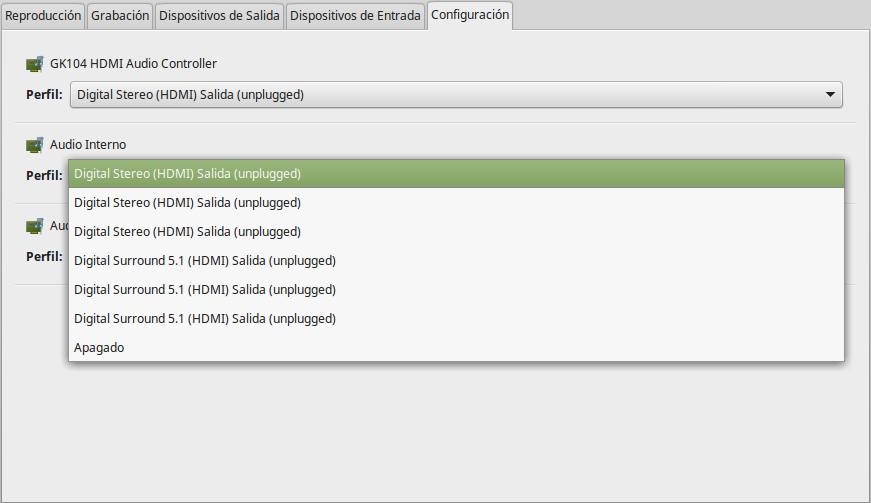This screenshot has height=503, width=871.
Task: Click the GK104 HDMI Audio Controller card icon
Action: click(x=35, y=64)
